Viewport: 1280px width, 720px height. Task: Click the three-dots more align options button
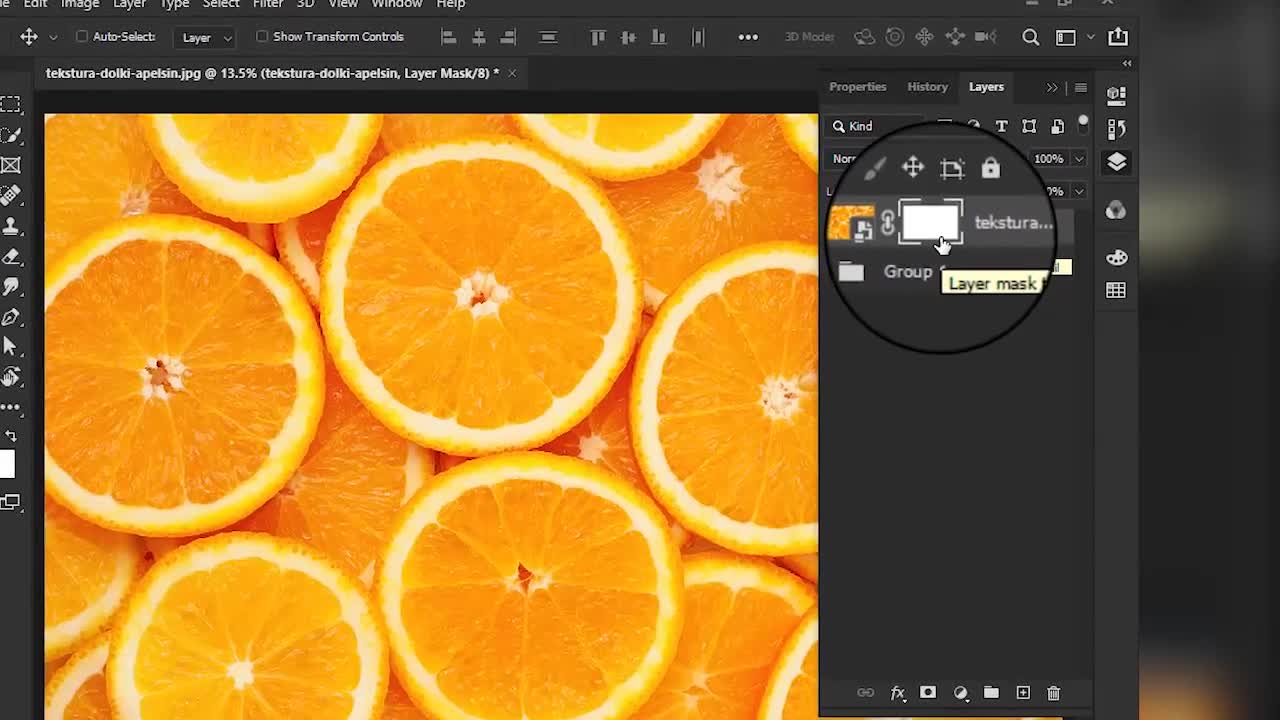coord(748,37)
